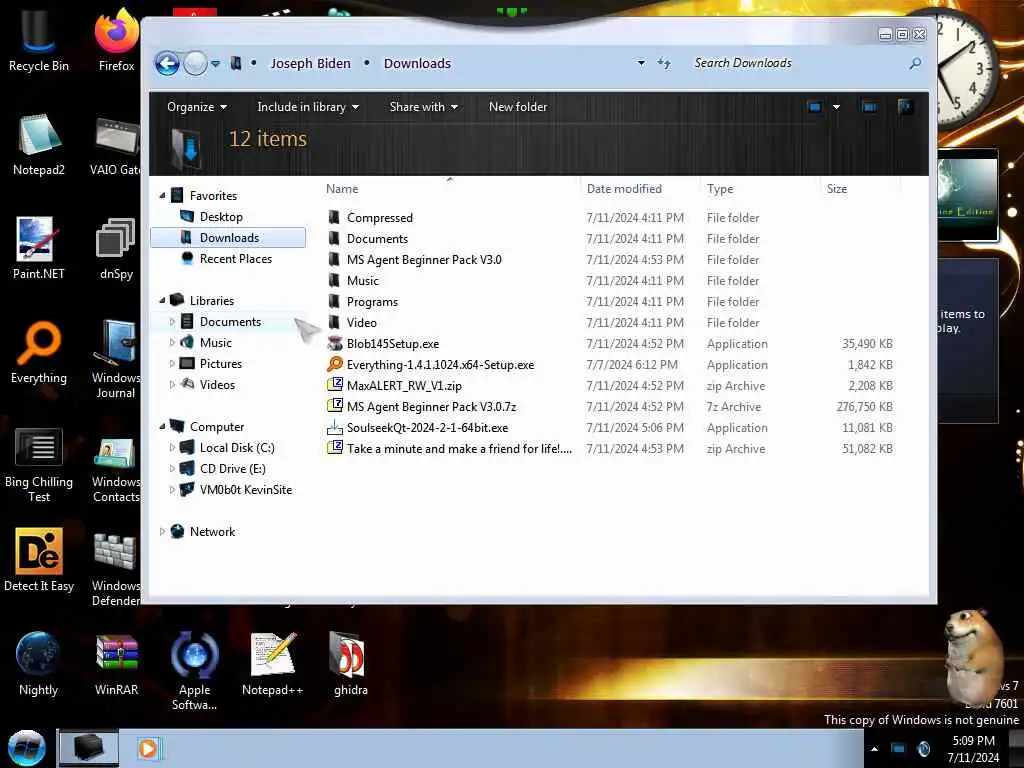Select CD Drive (E:)
Image resolution: width=1024 pixels, height=768 pixels.
pyautogui.click(x=232, y=468)
